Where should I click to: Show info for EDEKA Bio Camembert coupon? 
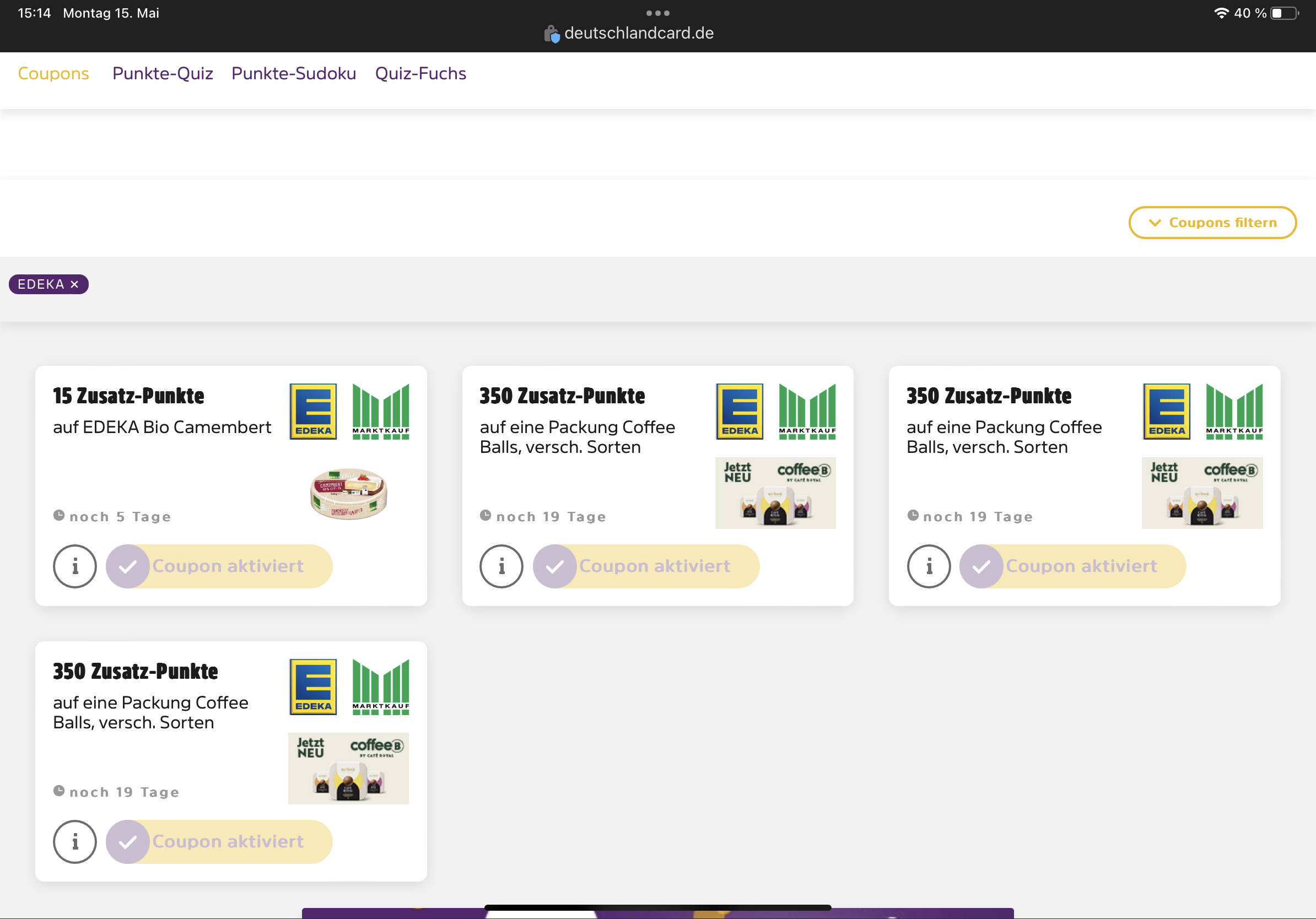[x=75, y=566]
